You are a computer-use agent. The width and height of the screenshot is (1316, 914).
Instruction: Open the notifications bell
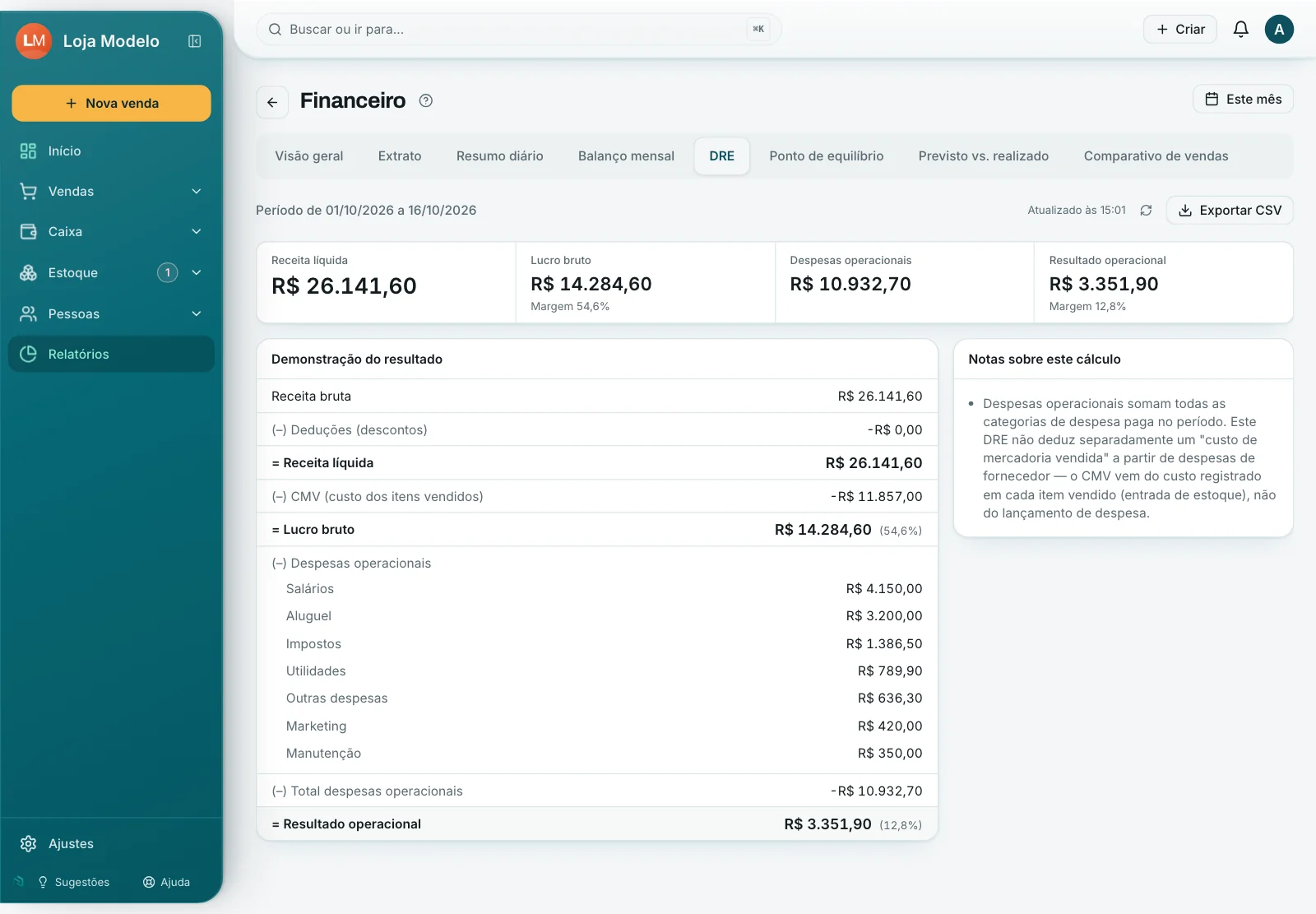tap(1240, 30)
